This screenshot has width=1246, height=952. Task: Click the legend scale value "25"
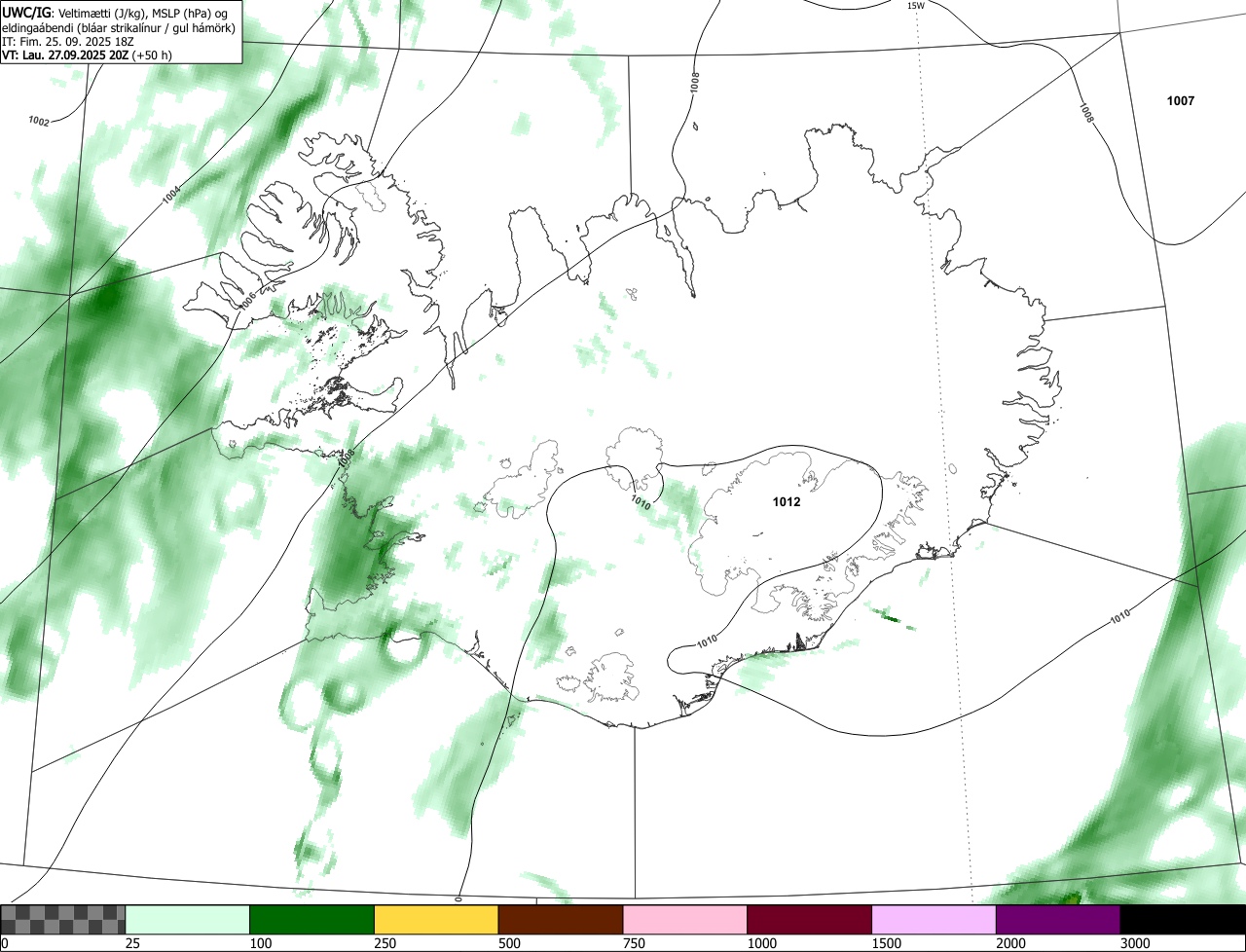132,943
